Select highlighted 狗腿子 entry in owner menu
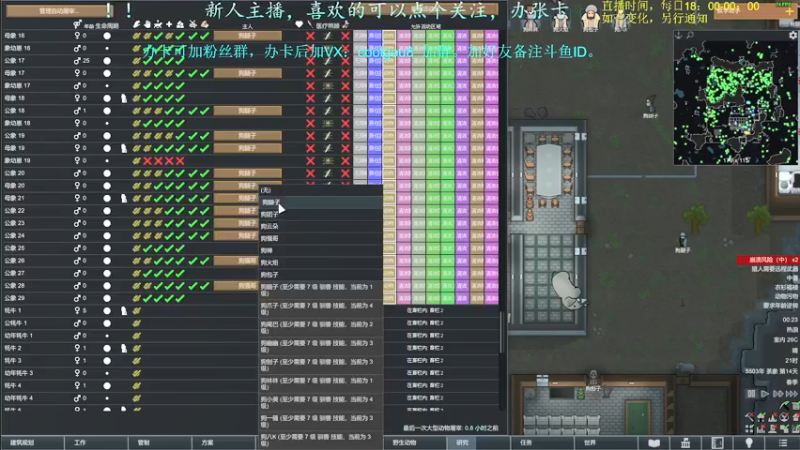This screenshot has height=450, width=800. pyautogui.click(x=321, y=203)
